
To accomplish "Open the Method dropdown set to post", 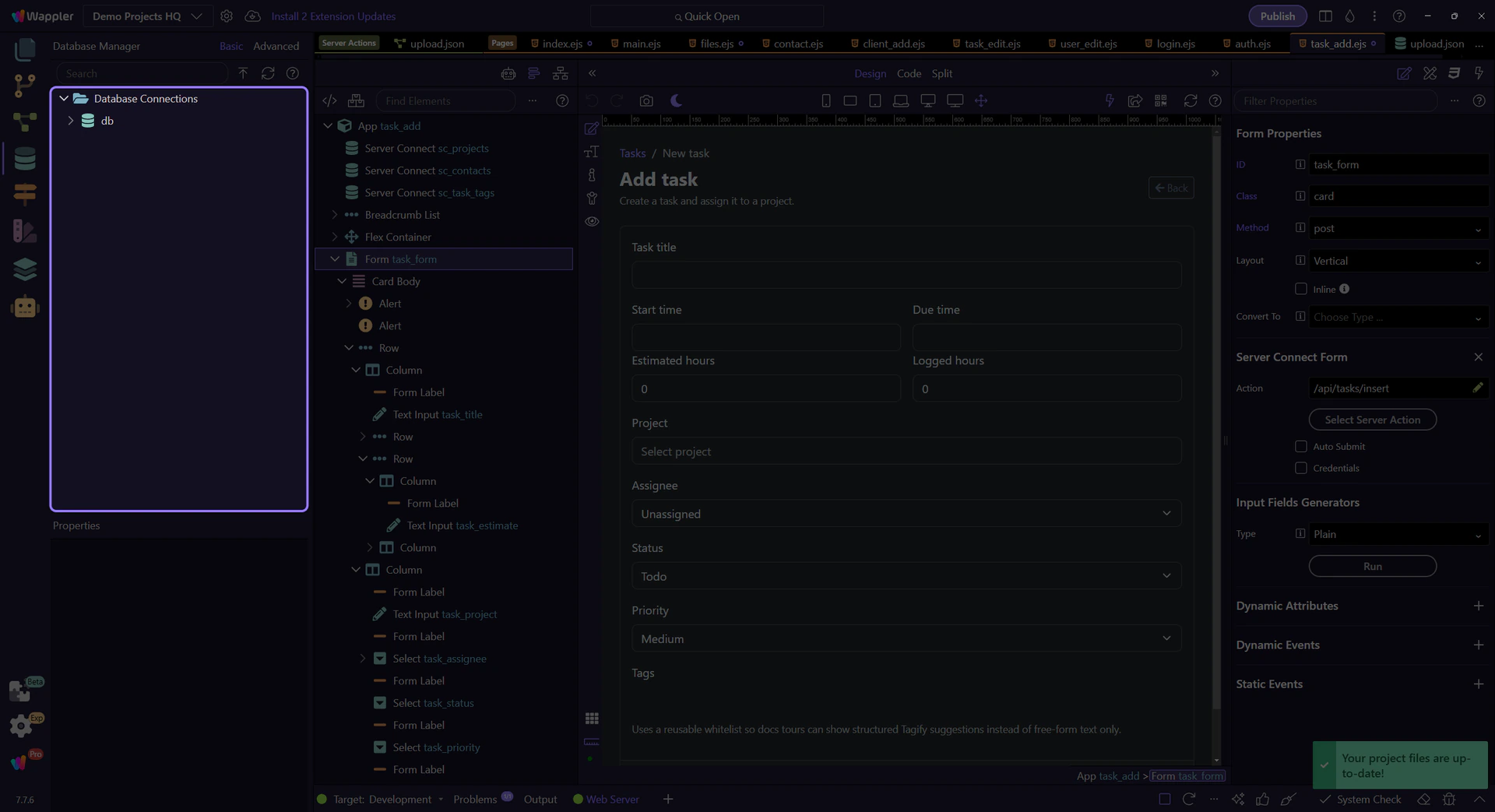I will point(1398,228).
